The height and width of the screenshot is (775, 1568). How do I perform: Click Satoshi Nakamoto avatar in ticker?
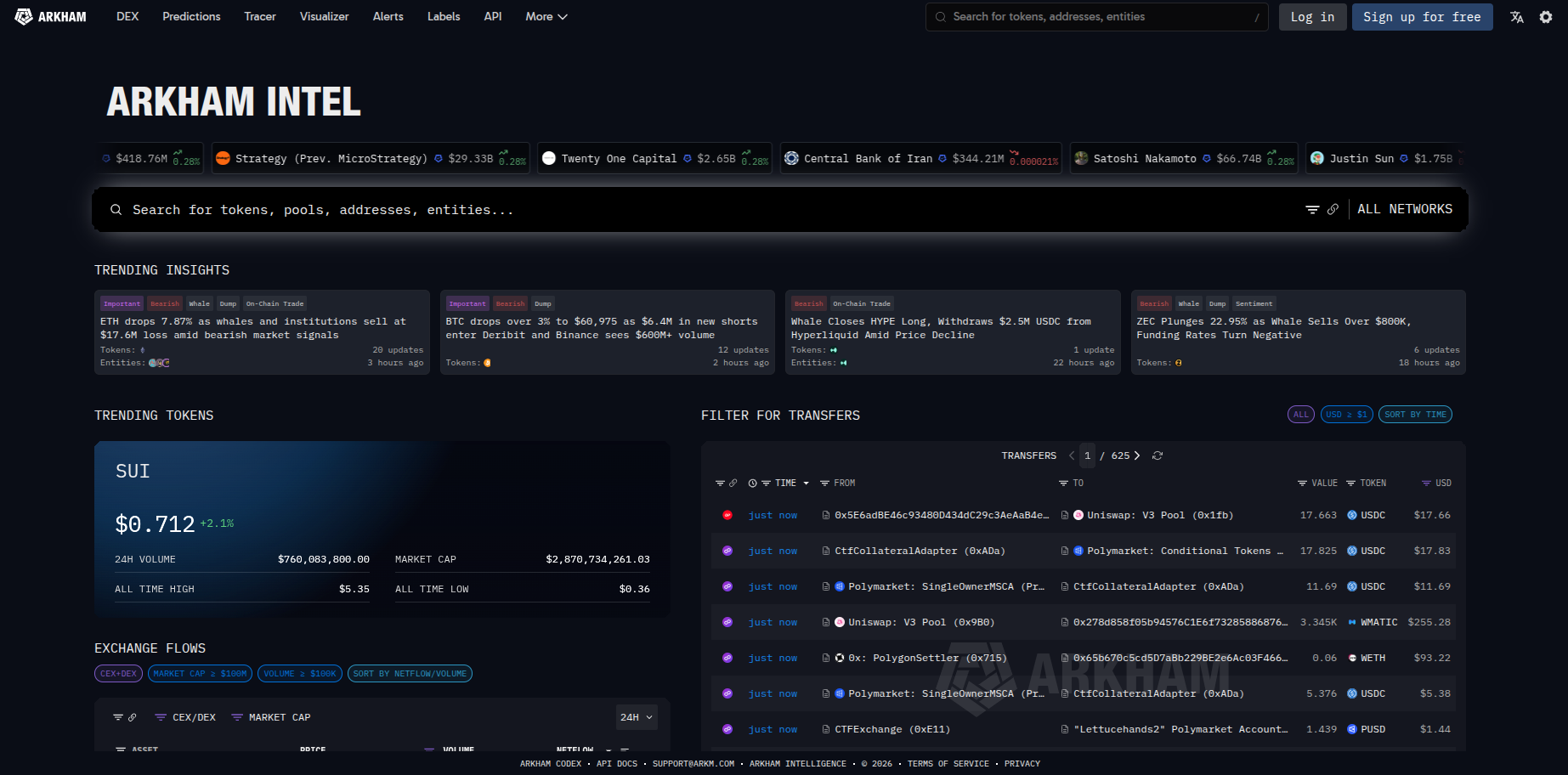point(1081,158)
